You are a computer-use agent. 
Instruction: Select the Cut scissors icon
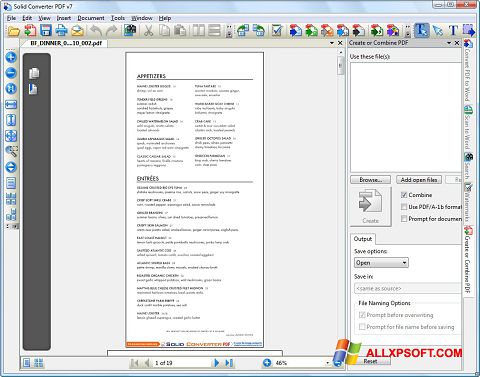tap(148, 31)
